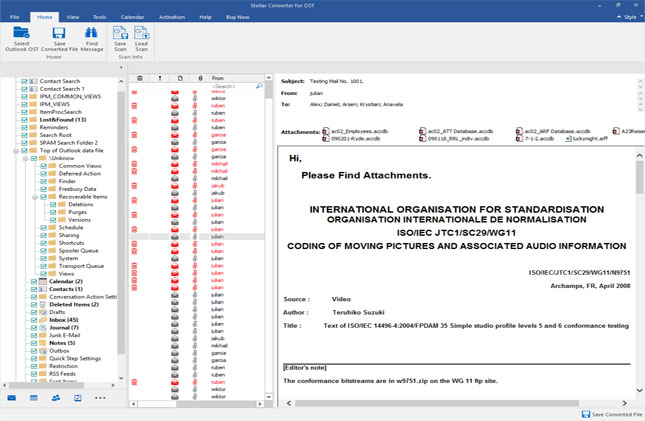Uncheck the Inbox (45) folder checkbox

click(34, 320)
